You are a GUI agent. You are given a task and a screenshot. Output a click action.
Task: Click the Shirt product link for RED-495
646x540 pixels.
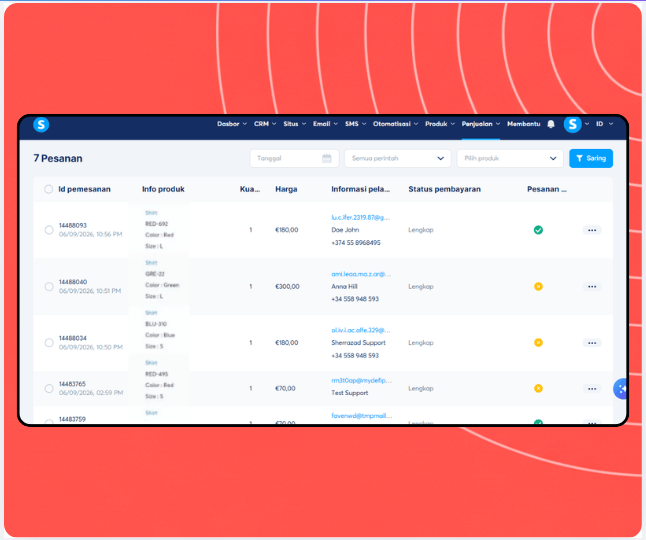[x=151, y=363]
